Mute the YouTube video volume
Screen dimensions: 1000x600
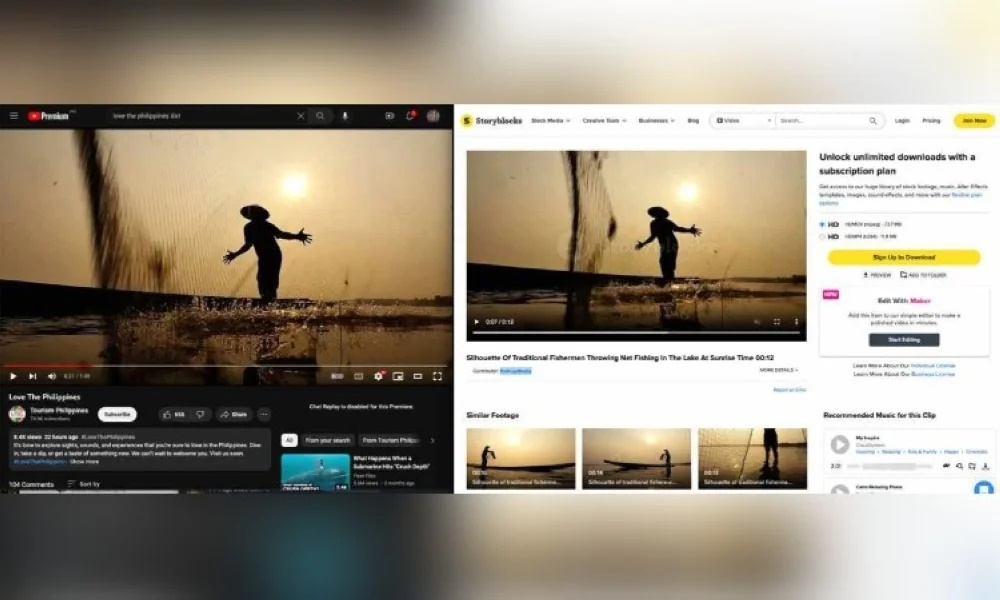50,376
